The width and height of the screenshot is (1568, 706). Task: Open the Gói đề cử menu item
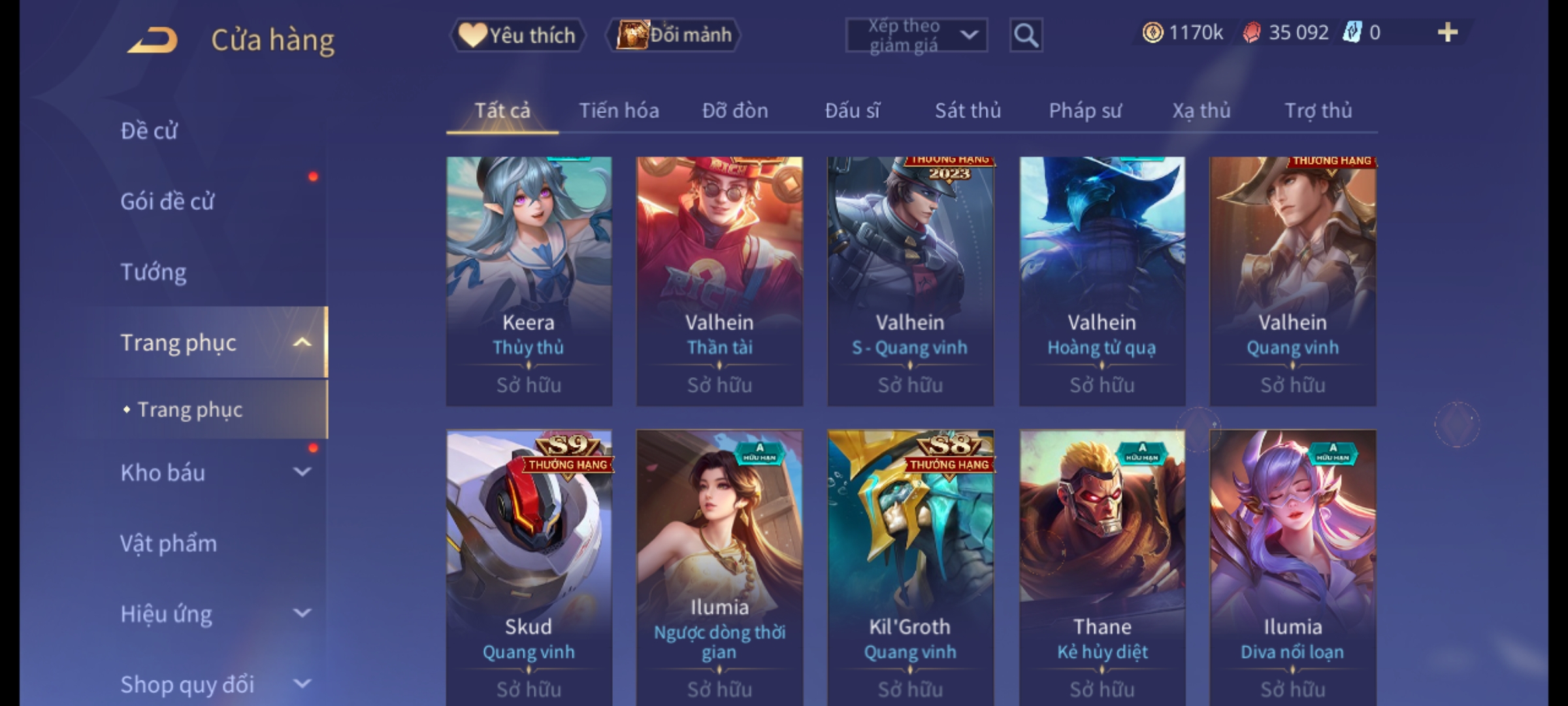tap(167, 201)
